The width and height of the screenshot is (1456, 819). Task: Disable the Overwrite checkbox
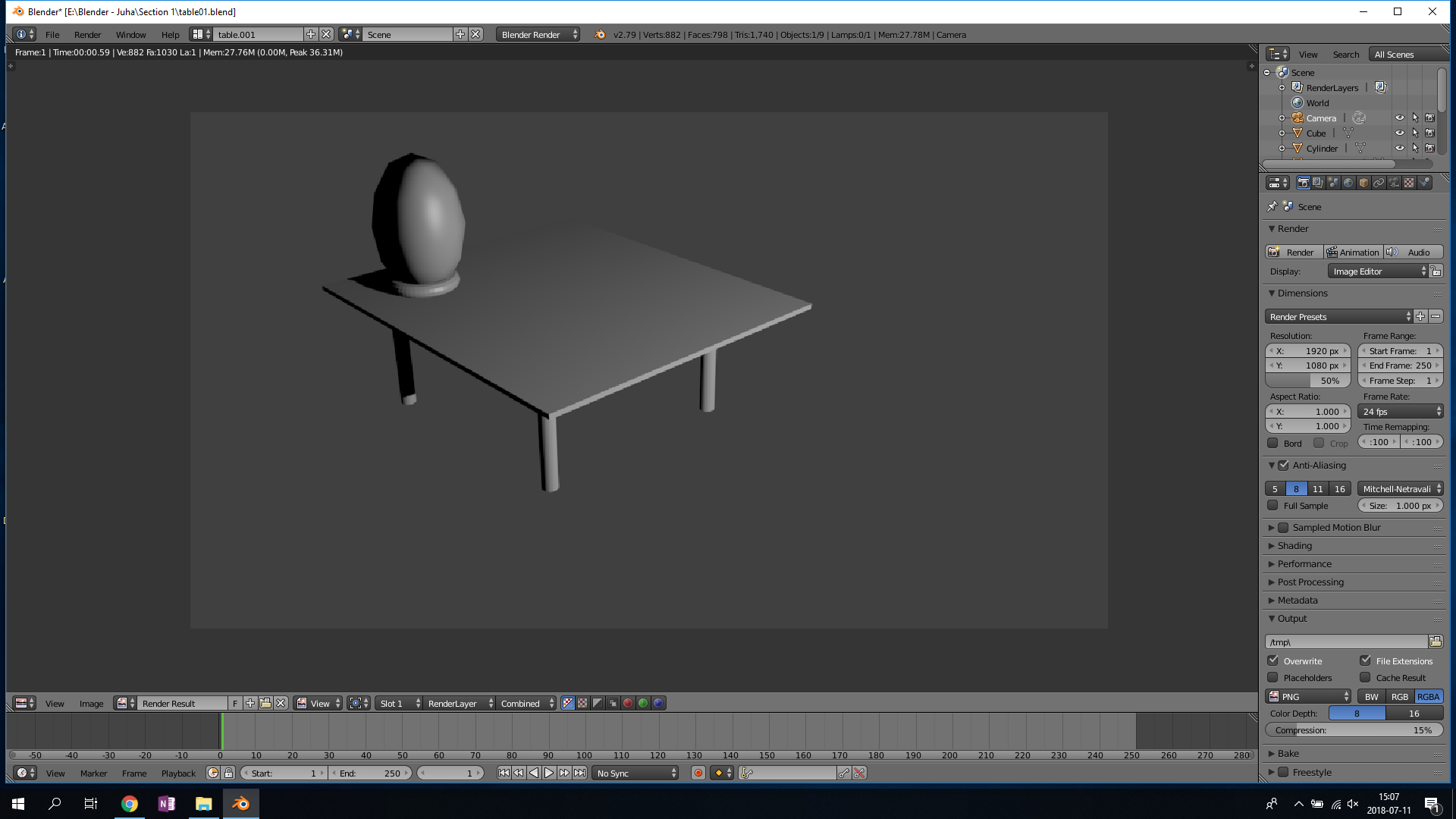click(x=1273, y=661)
